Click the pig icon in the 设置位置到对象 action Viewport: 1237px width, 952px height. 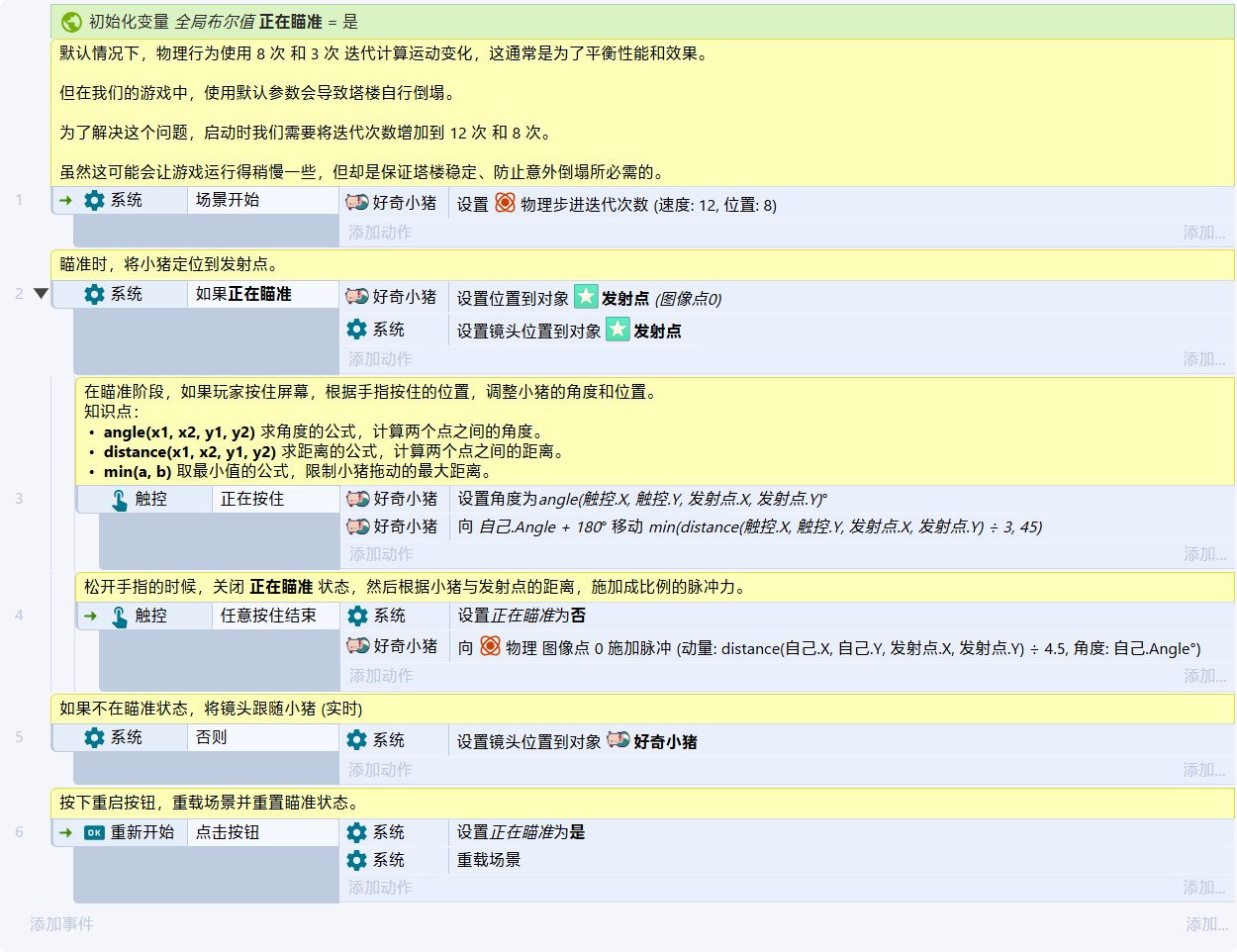click(357, 296)
